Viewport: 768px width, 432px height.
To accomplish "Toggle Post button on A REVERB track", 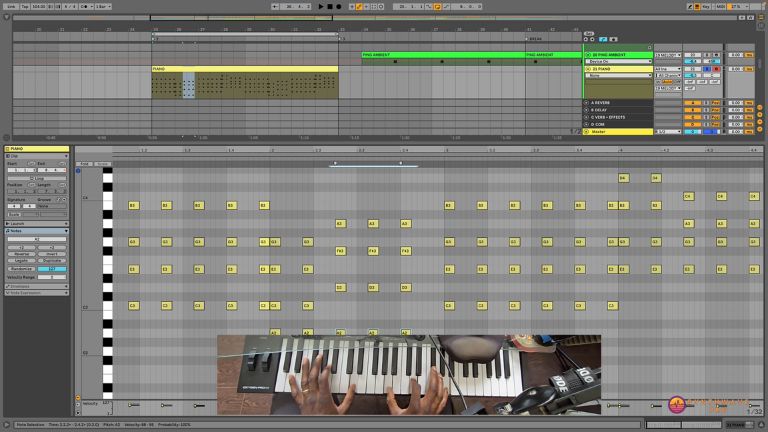I will [716, 103].
